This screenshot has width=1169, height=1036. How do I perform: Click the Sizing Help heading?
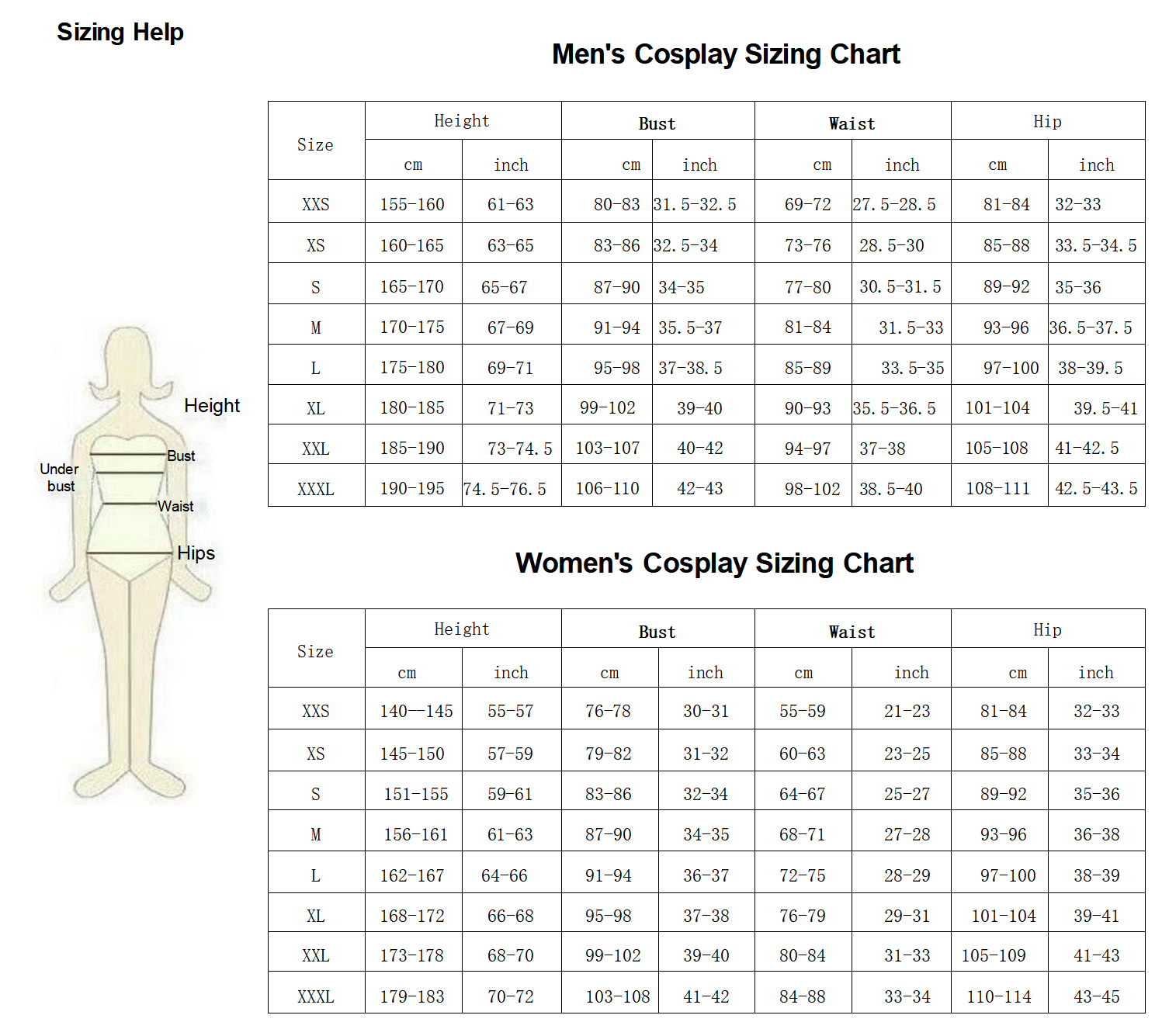pos(120,33)
